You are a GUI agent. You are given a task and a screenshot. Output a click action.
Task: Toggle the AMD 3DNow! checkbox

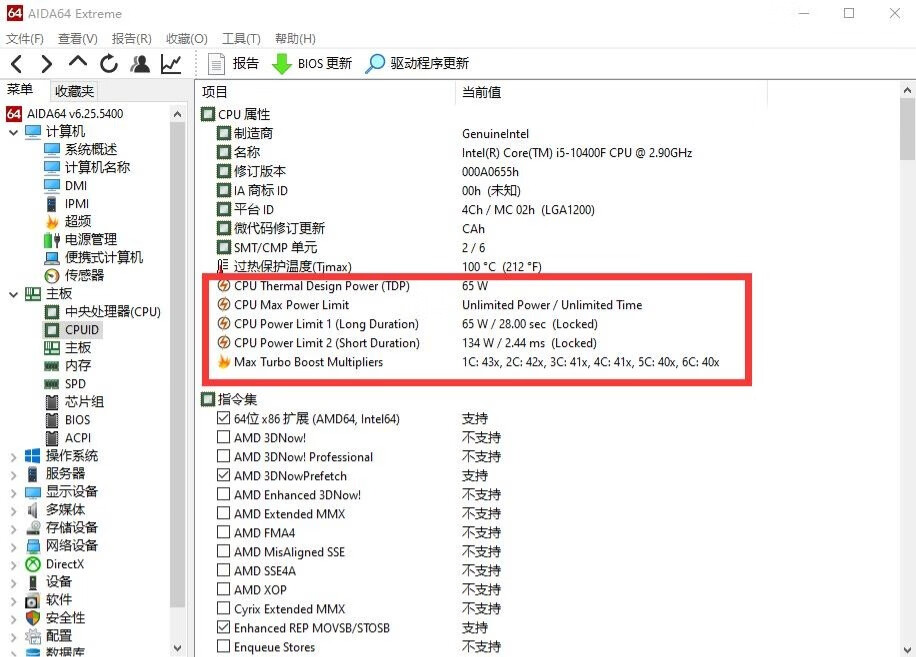point(223,437)
